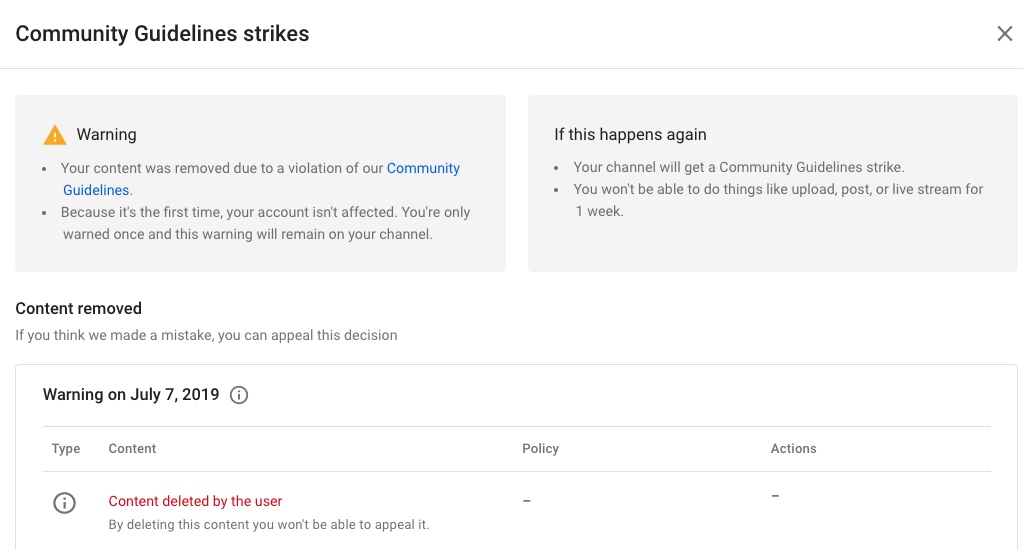Click the "If this happens again" heading
Image resolution: width=1023 pixels, height=550 pixels.
coord(630,135)
